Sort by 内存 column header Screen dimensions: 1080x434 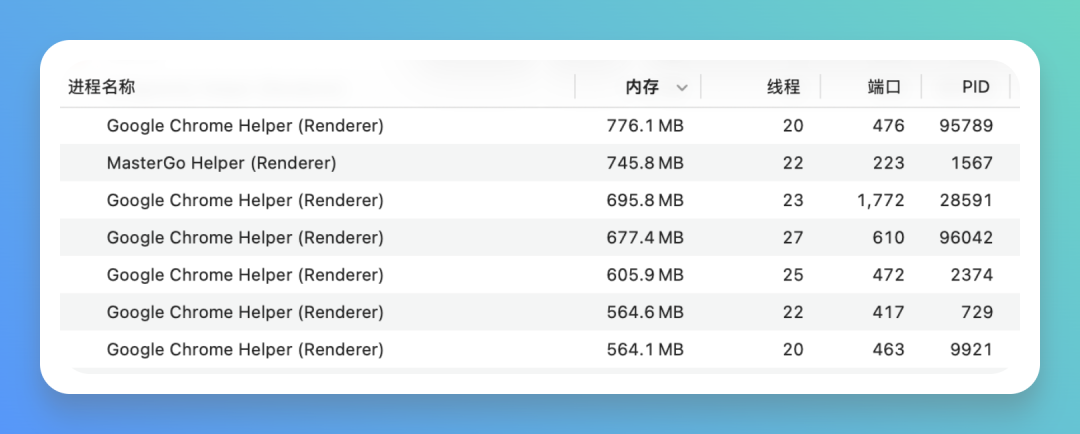click(x=642, y=87)
